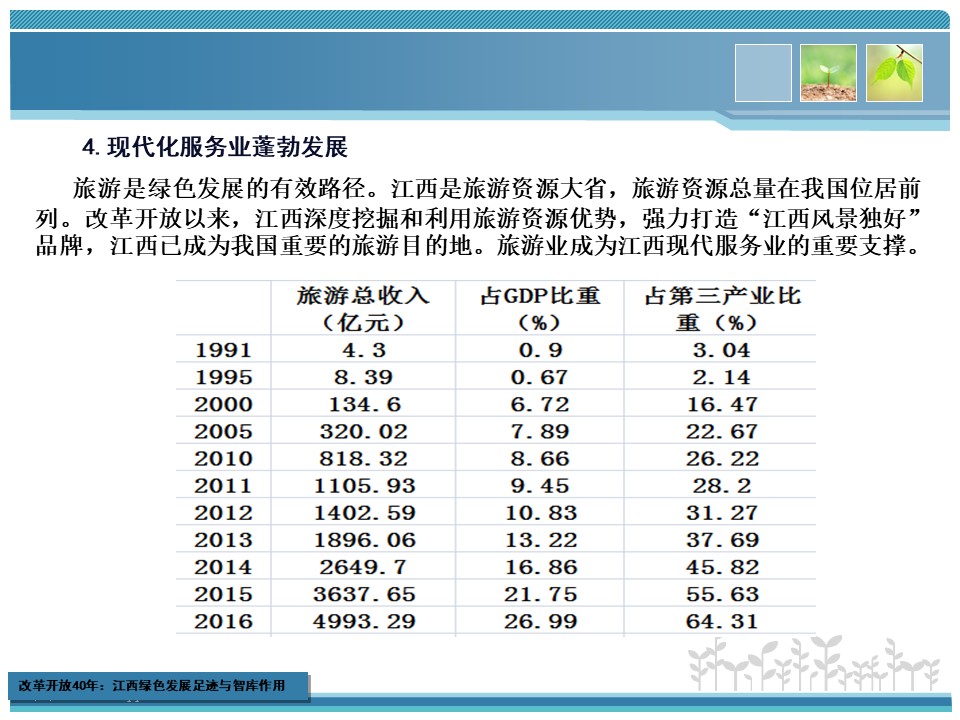Click the year cell '2016'
The image size is (960, 720).
[223, 621]
